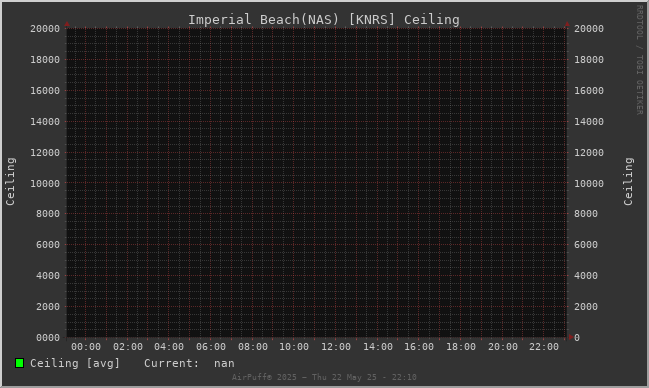The width and height of the screenshot is (649, 388).
Task: Click the green Ceiling legend color swatch
Action: point(19,363)
